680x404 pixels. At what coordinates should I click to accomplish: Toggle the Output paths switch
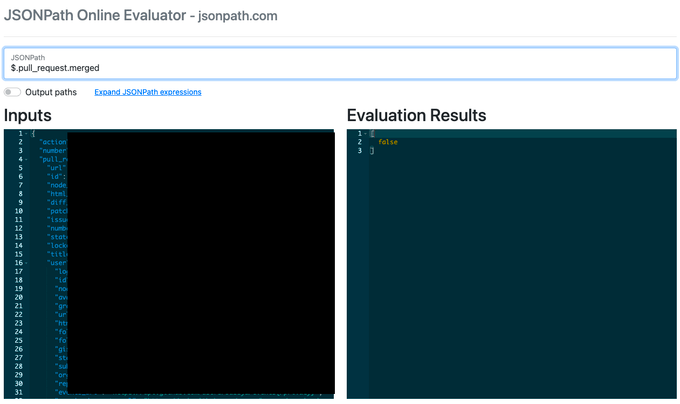coord(12,92)
